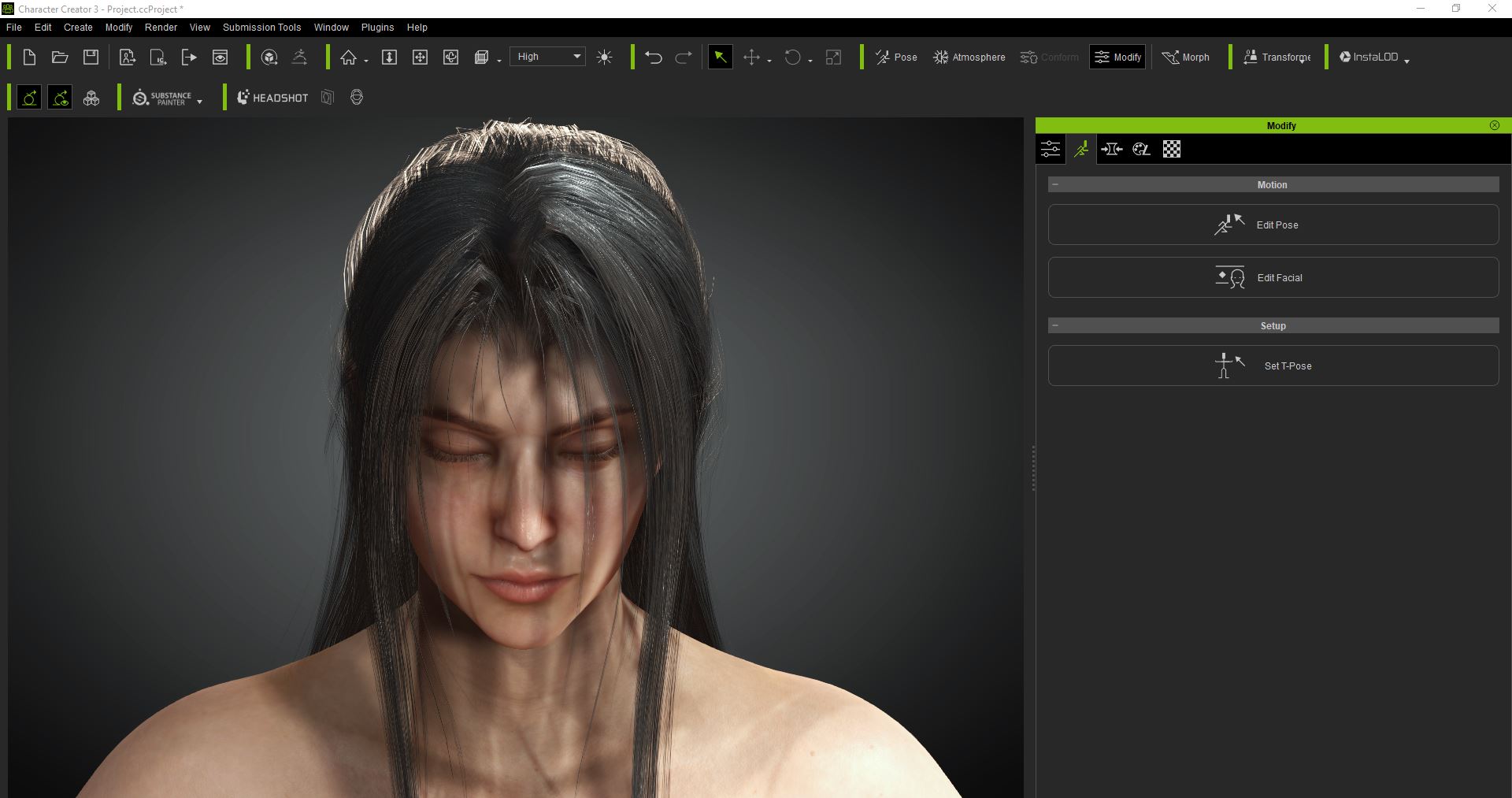Image resolution: width=1512 pixels, height=798 pixels.
Task: Click the send to iClone icon
Action: point(158,57)
